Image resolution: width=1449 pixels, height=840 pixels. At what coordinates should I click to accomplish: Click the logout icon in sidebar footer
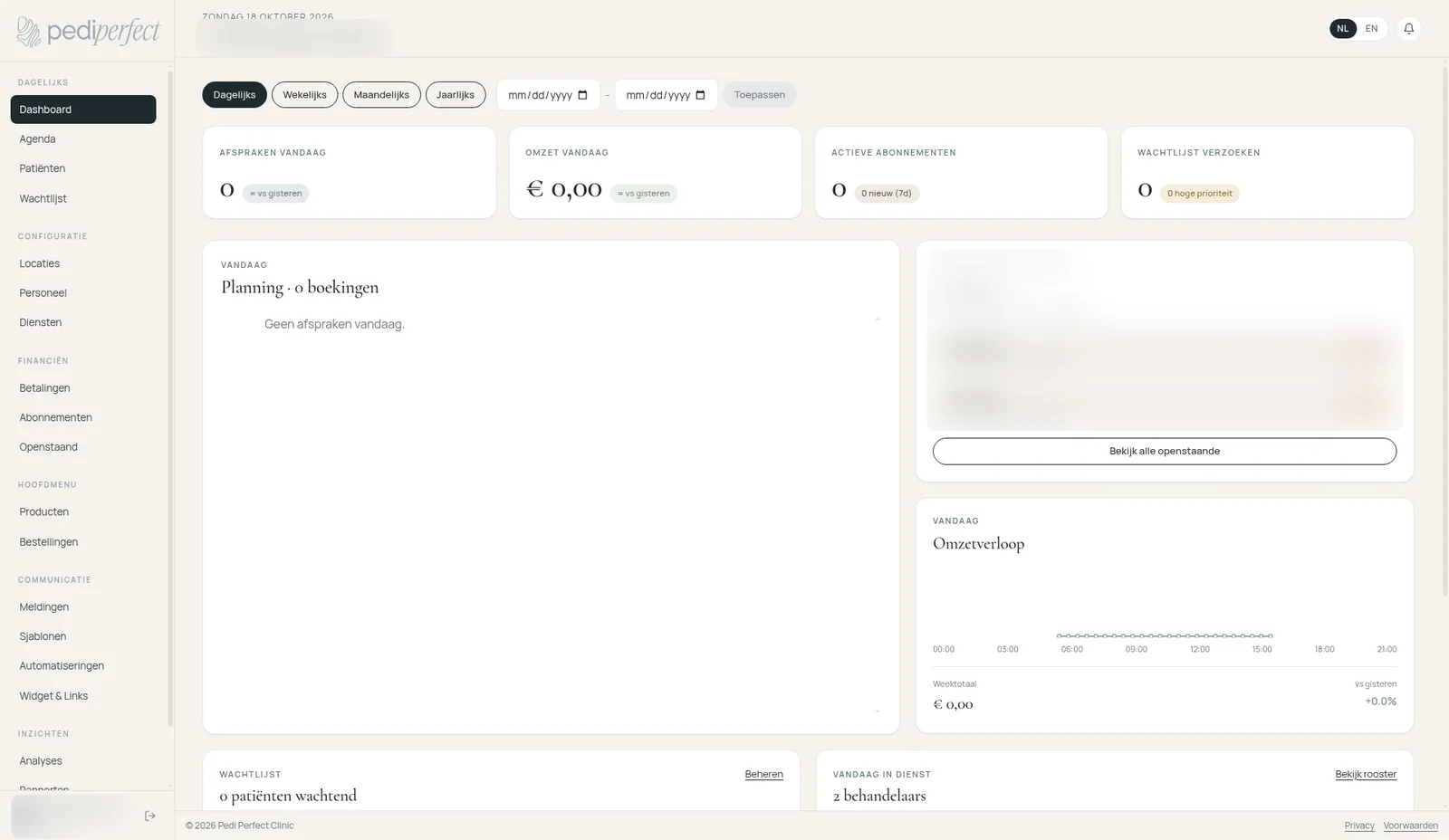pyautogui.click(x=150, y=816)
